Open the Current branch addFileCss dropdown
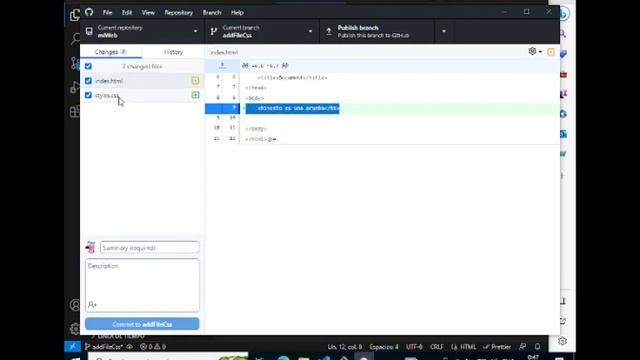This screenshot has height=360, width=640. click(262, 31)
